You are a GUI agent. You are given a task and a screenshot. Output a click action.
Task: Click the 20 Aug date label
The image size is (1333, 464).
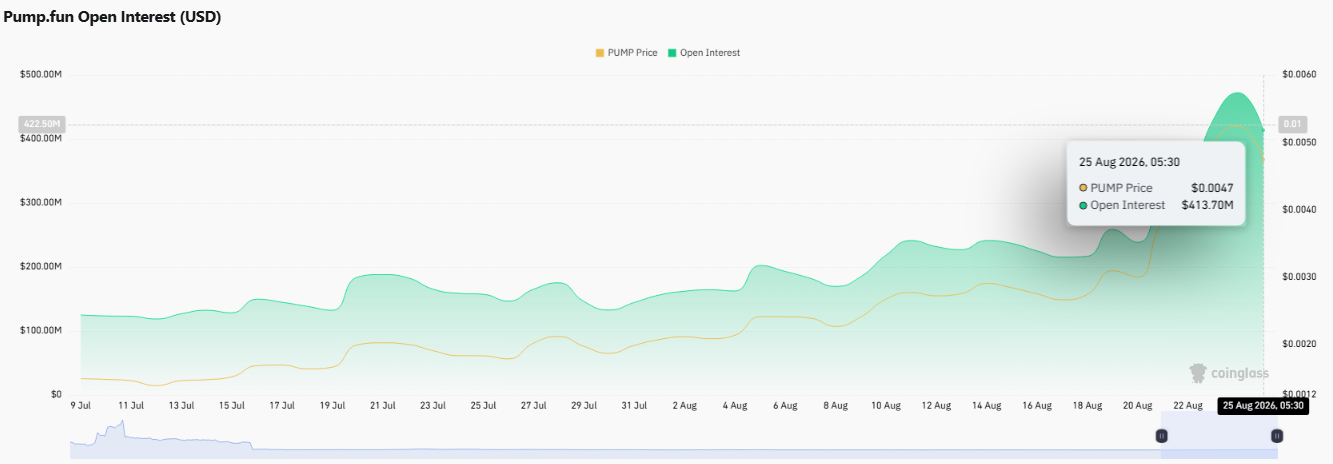click(x=1137, y=406)
